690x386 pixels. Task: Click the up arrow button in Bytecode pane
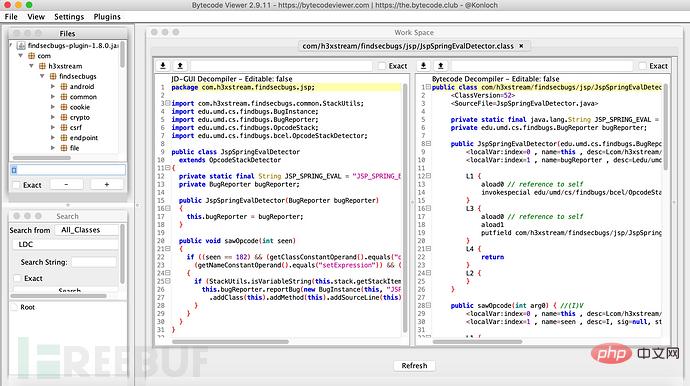pyautogui.click(x=440, y=66)
